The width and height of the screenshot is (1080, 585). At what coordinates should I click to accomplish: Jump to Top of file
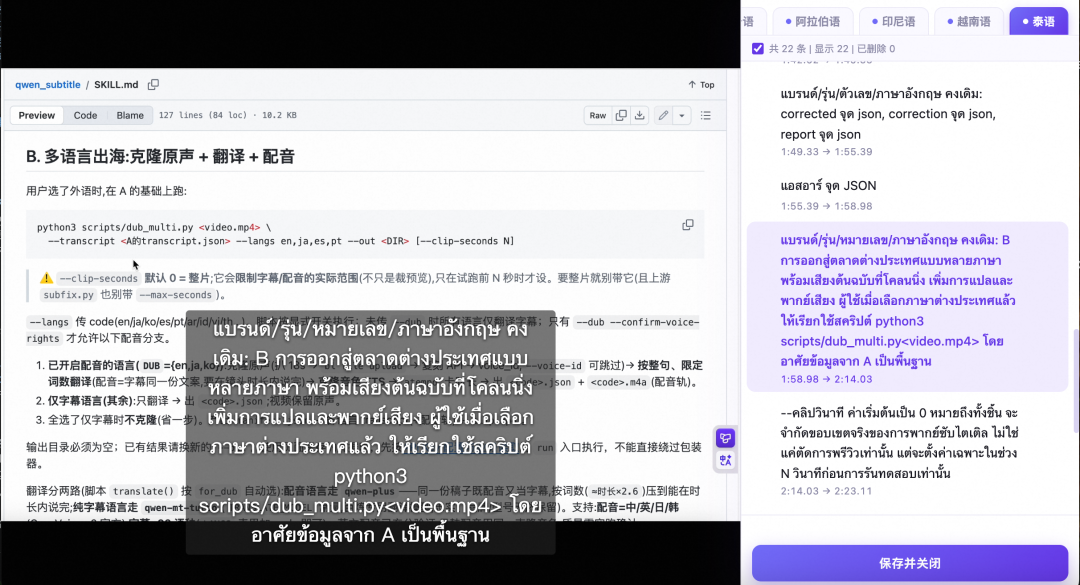(701, 85)
